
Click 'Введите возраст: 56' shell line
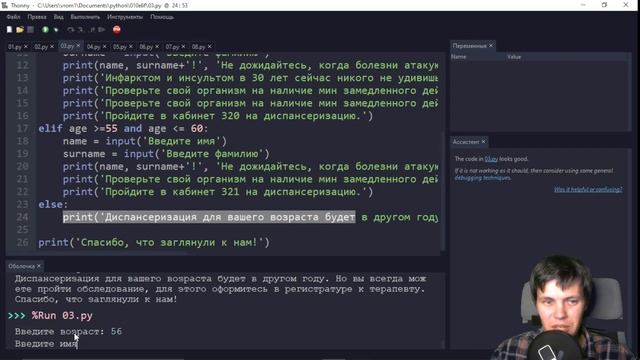pos(68,331)
